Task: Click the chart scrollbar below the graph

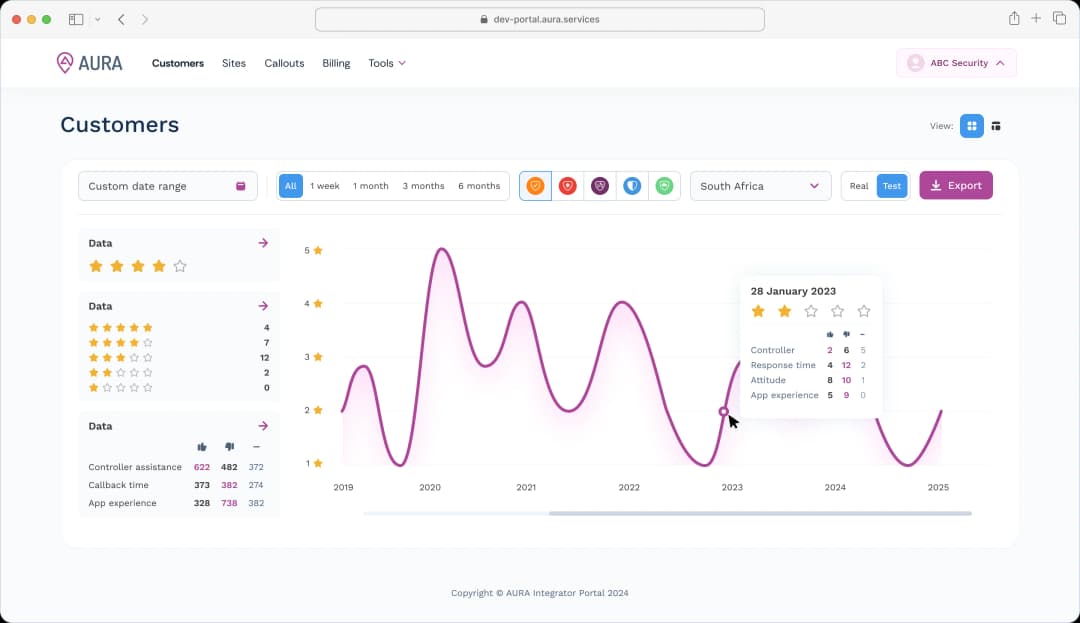Action: pyautogui.click(x=760, y=513)
